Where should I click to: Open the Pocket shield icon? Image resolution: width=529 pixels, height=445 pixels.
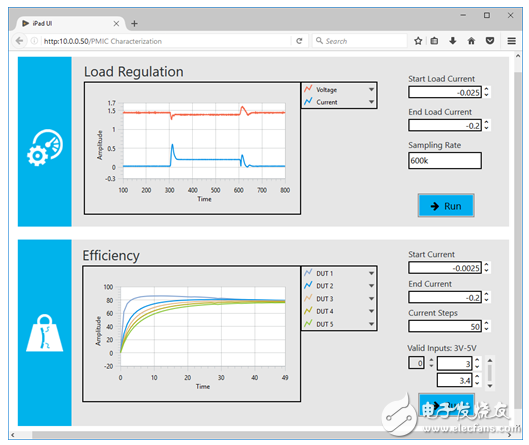(x=490, y=41)
